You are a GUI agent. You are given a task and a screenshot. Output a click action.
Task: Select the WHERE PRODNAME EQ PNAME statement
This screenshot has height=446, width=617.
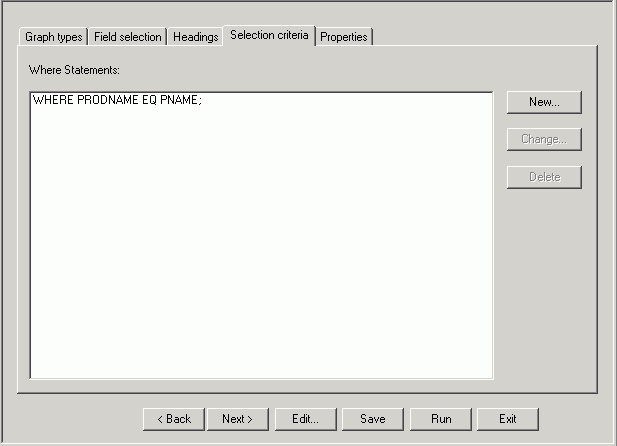coord(117,100)
